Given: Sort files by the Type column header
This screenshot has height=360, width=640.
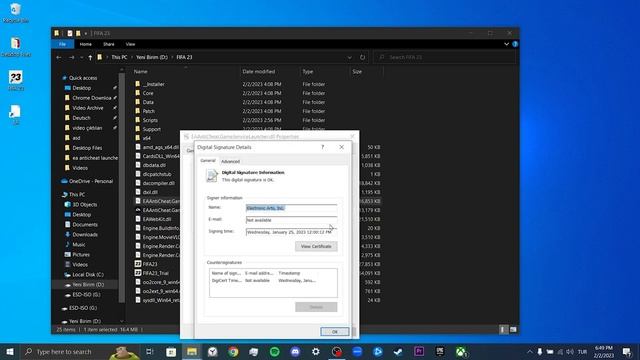Looking at the screenshot, I should click(x=308, y=72).
